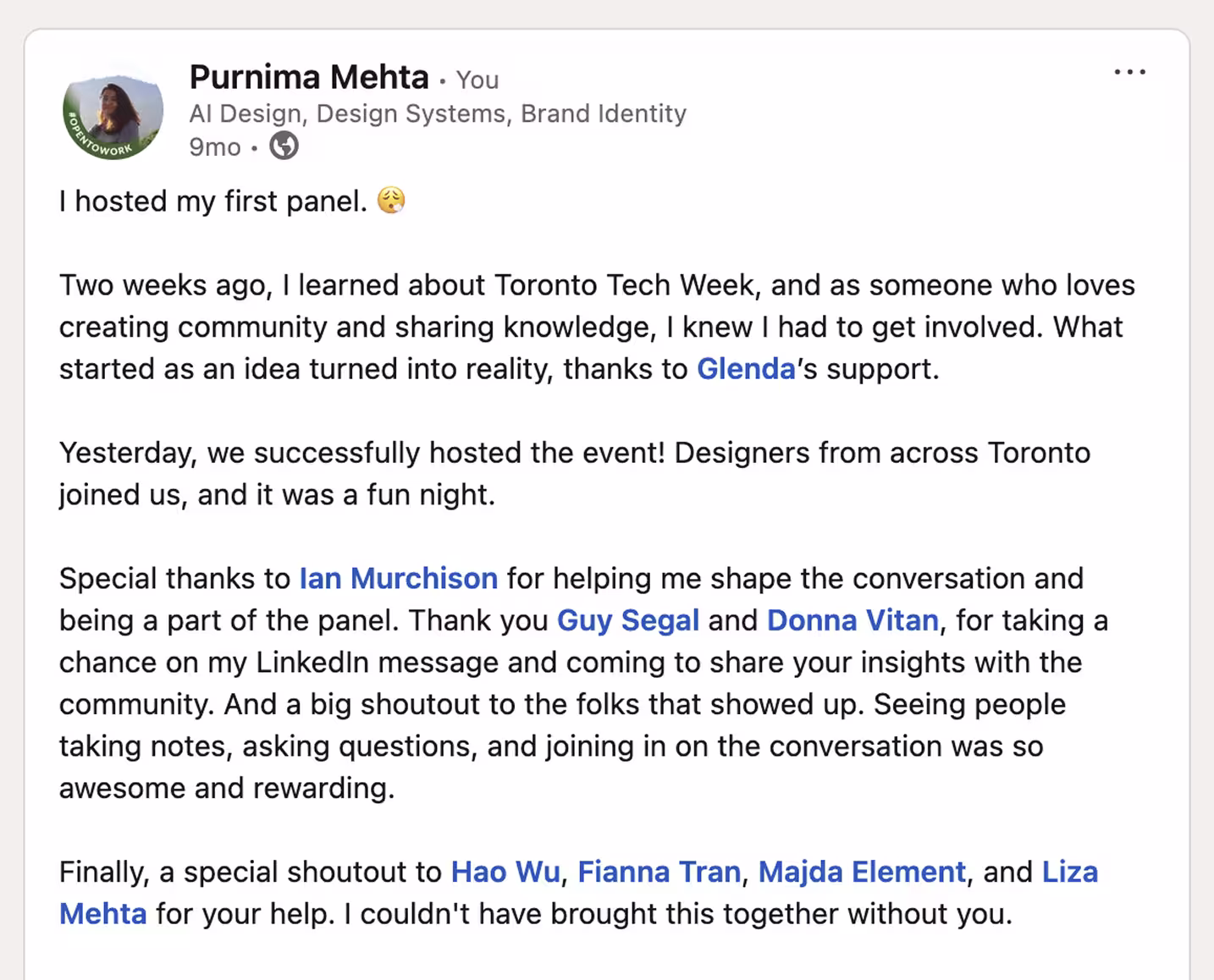Click the Liza Mehta mention link
Viewport: 1214px width, 980px height.
coord(1069,873)
